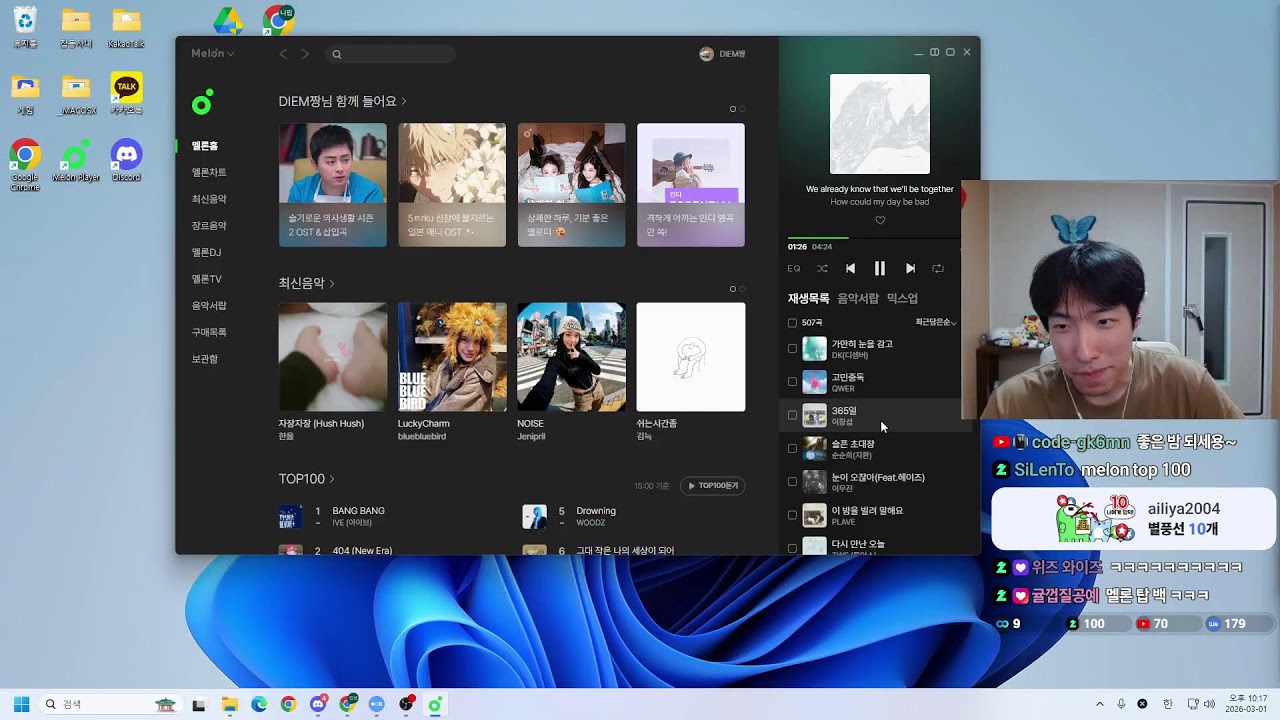Open 멜론TV in sidebar

[x=207, y=279]
